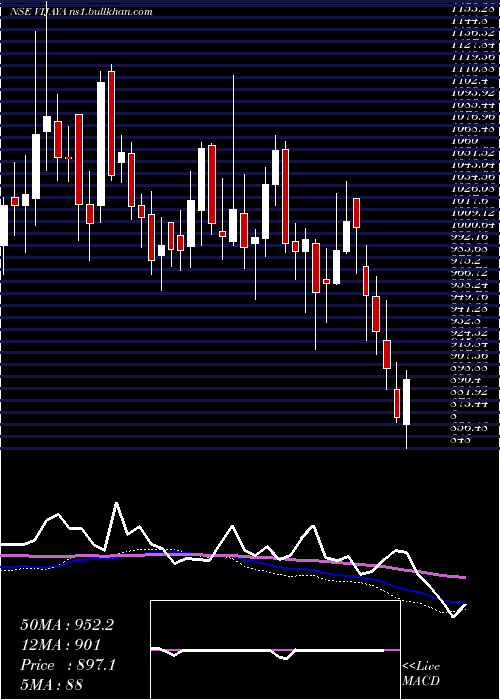Viewport: 500px width, 700px height.
Task: Click the white MACD line inside the boxed panel
Action: click(268, 651)
